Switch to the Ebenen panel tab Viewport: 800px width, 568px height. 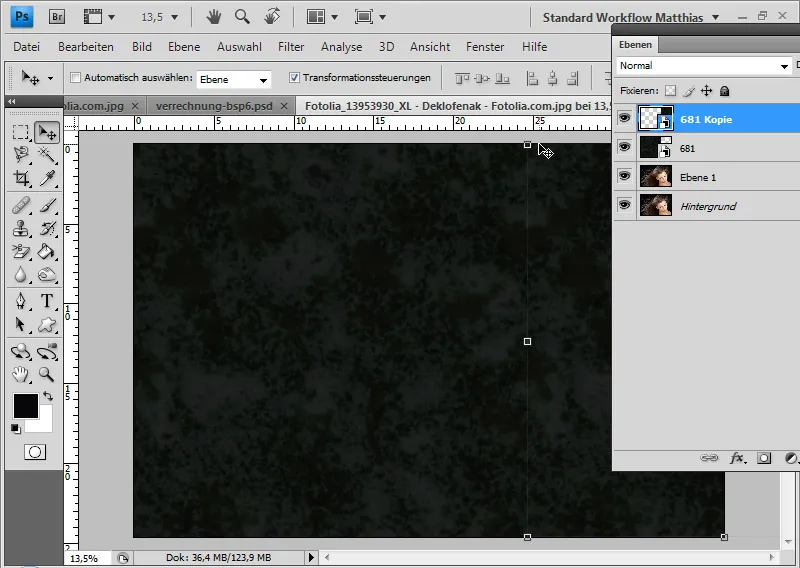(635, 45)
